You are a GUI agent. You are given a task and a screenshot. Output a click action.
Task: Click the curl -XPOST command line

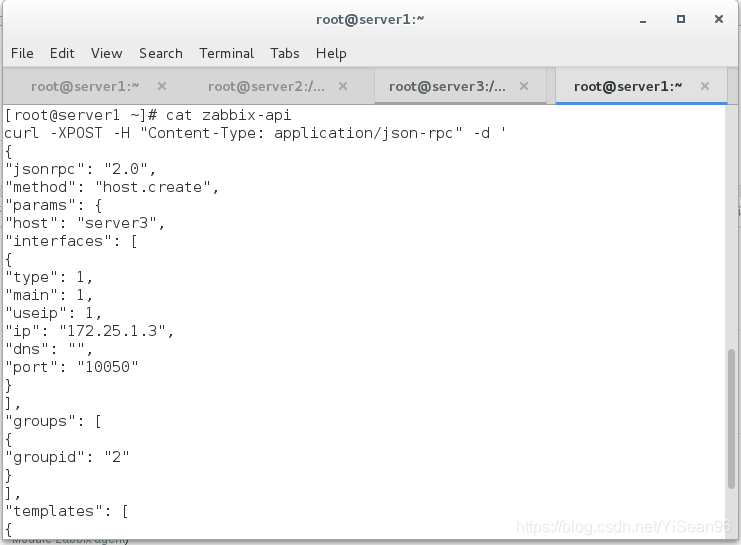coord(255,133)
